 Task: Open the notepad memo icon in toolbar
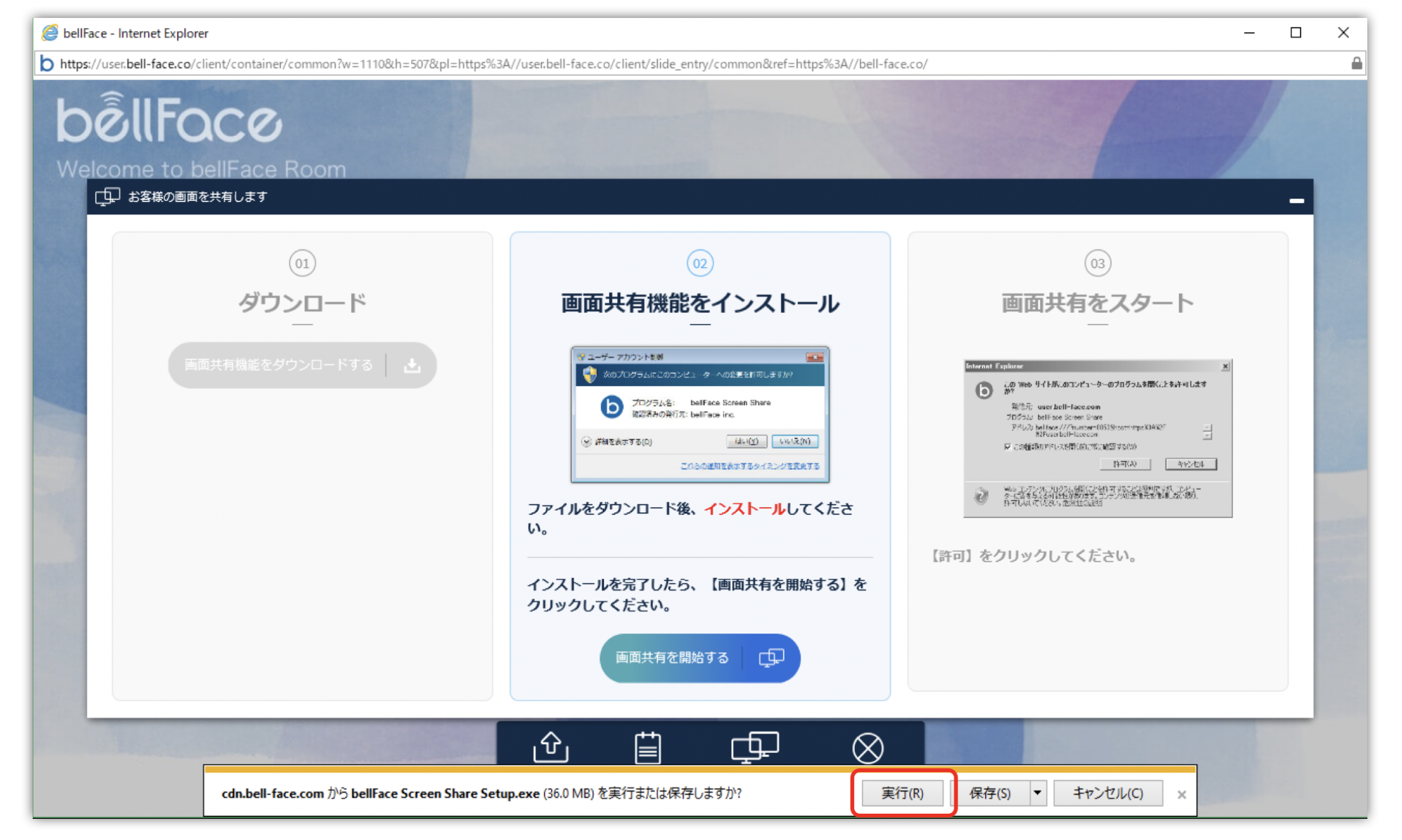(x=648, y=748)
